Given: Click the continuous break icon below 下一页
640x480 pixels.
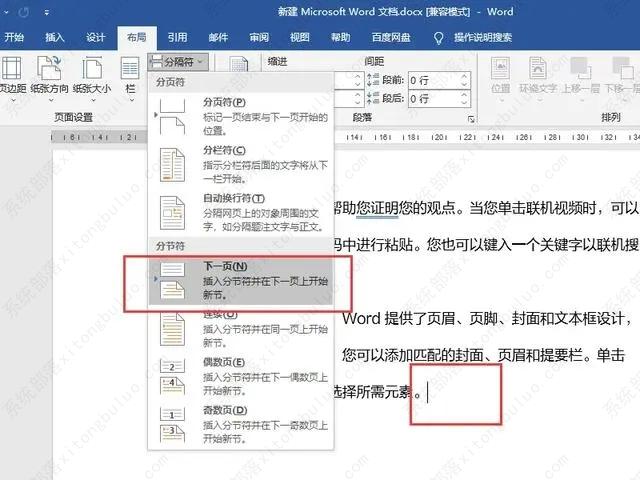Looking at the screenshot, I should coord(172,329).
